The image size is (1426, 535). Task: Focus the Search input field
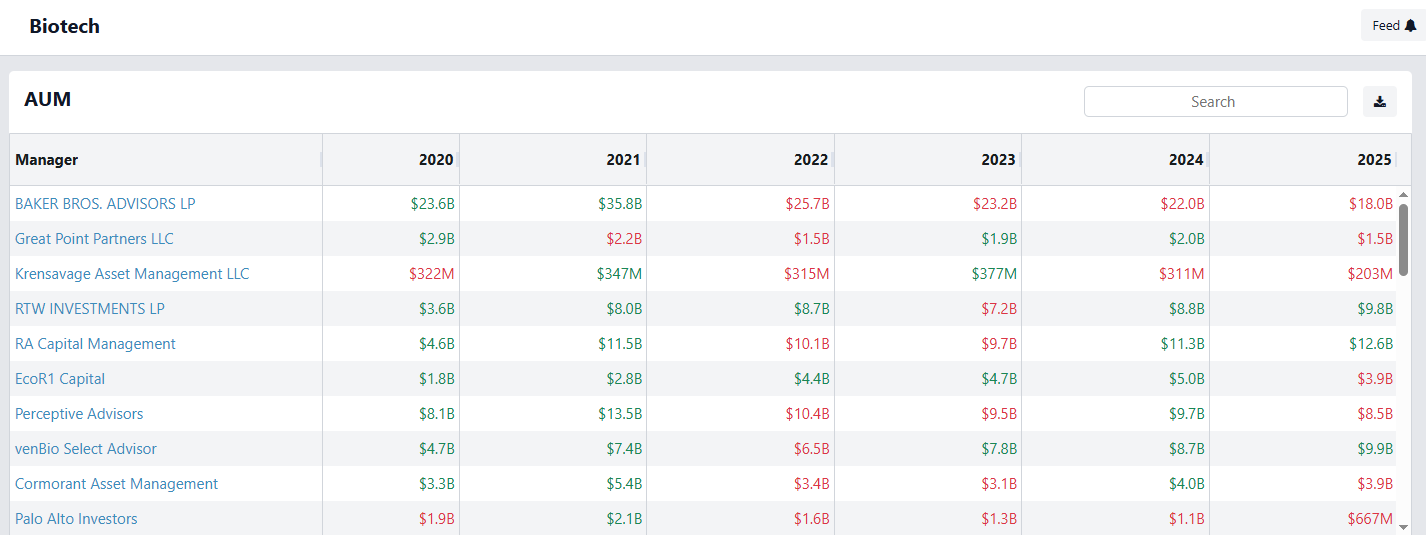pyautogui.click(x=1215, y=101)
